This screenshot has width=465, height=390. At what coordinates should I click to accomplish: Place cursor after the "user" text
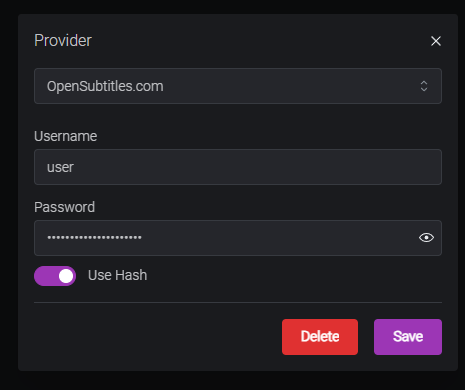(x=75, y=167)
